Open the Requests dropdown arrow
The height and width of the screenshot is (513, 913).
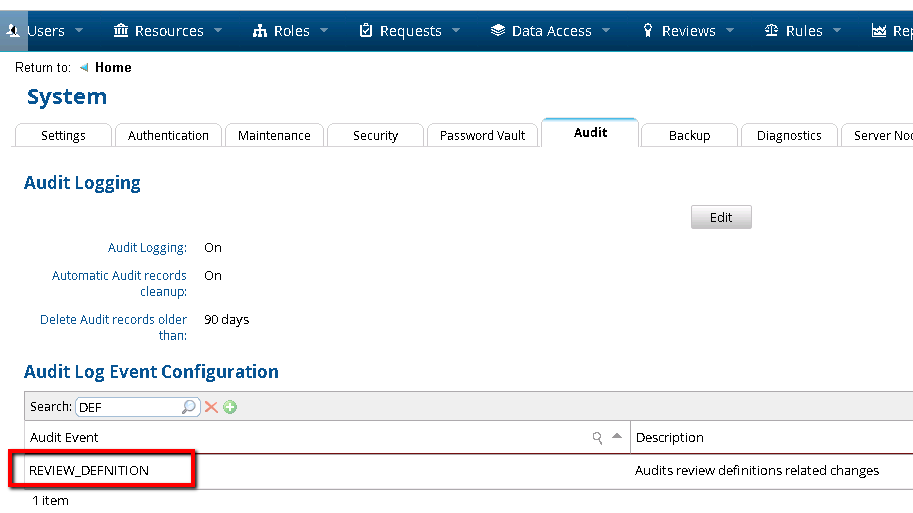(x=456, y=31)
